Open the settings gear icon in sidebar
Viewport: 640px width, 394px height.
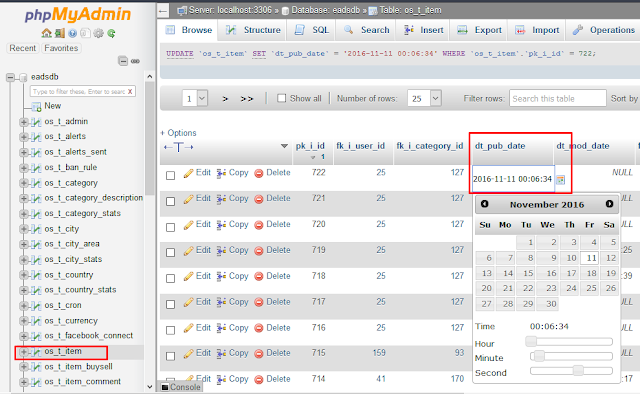(98, 33)
